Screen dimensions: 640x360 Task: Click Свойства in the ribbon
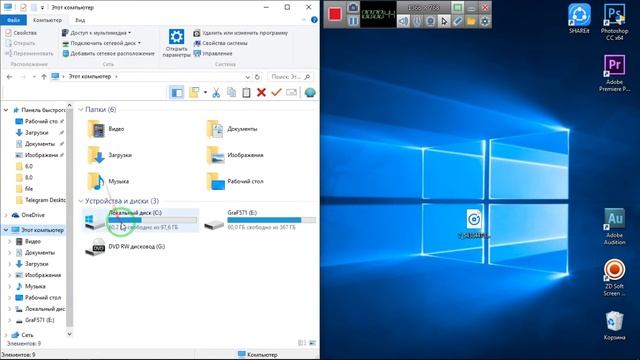point(21,33)
